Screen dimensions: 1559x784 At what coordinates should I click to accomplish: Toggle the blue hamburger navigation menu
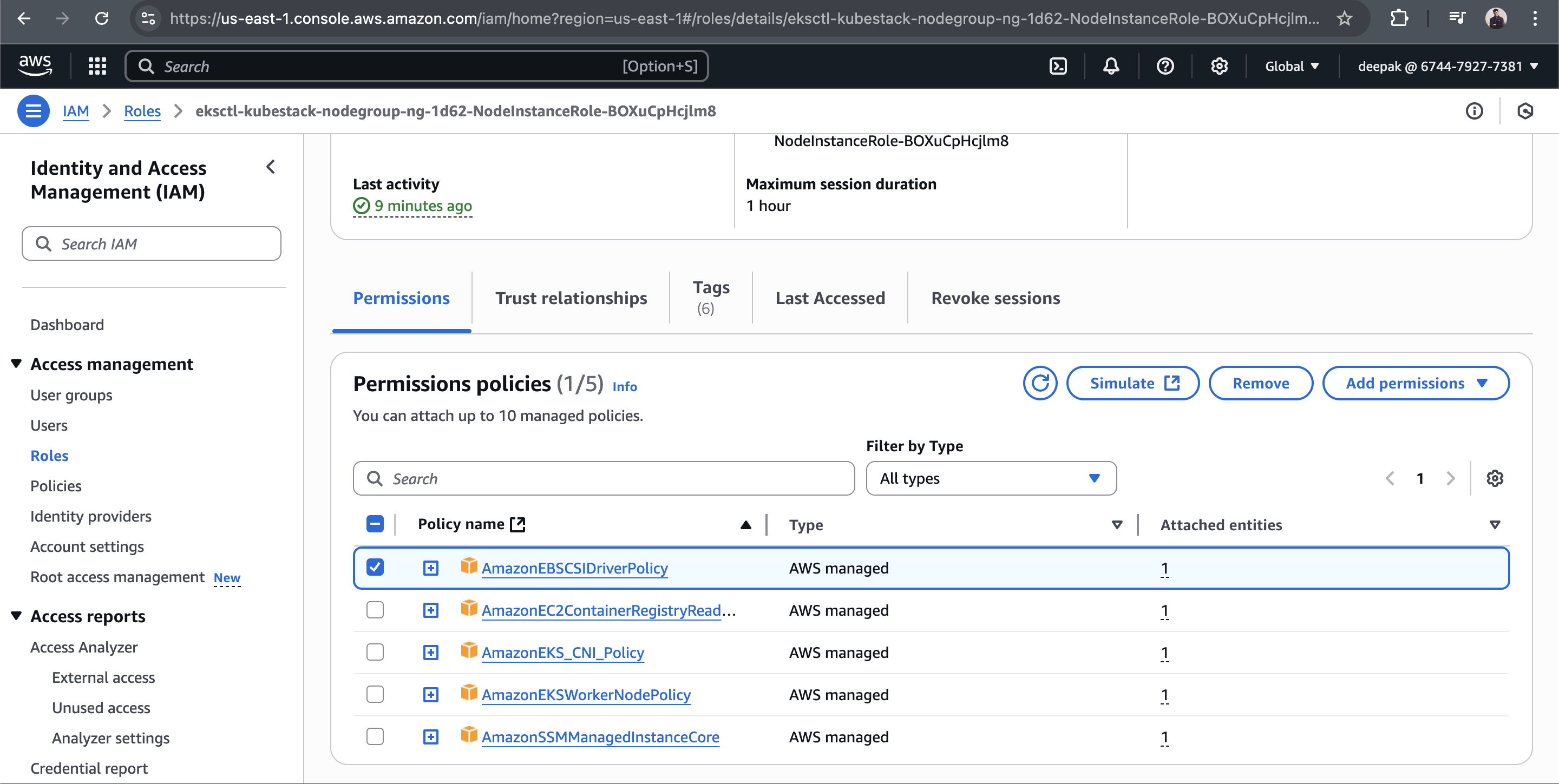pyautogui.click(x=33, y=111)
